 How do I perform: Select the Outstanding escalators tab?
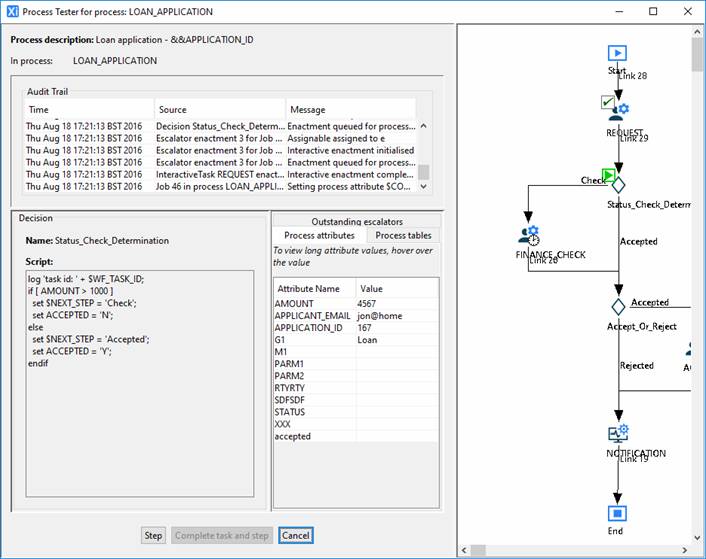[356, 221]
